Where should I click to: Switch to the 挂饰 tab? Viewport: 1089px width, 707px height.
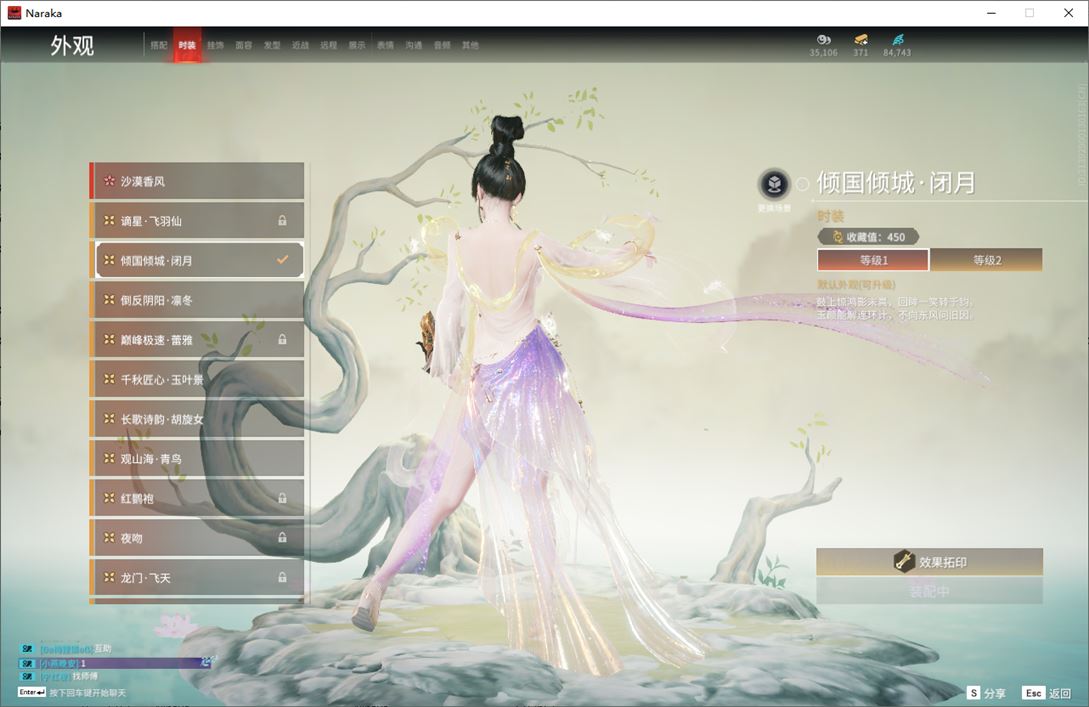pos(215,45)
